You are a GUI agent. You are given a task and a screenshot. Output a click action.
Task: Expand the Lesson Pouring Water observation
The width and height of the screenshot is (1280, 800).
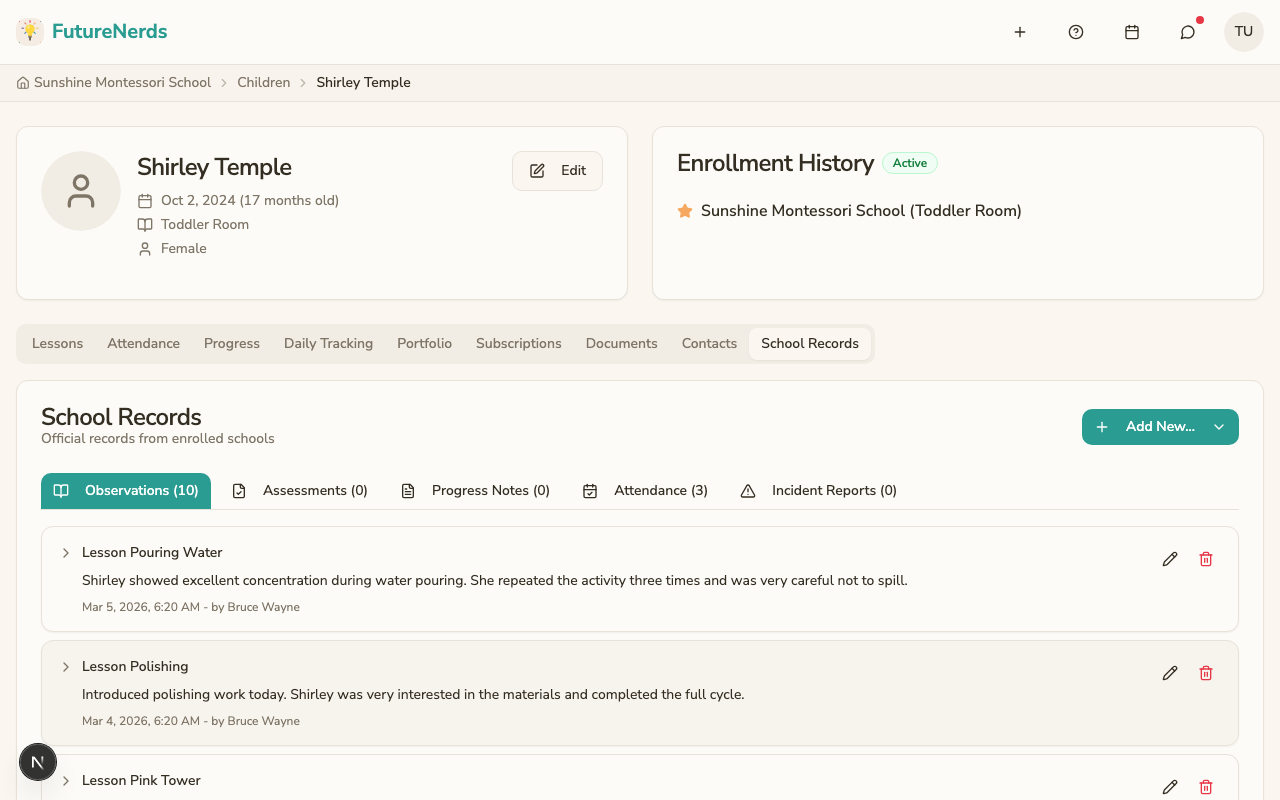[65, 553]
